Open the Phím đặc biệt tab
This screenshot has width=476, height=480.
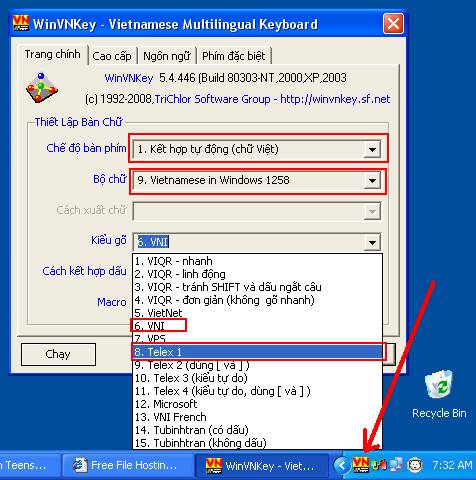(x=234, y=56)
